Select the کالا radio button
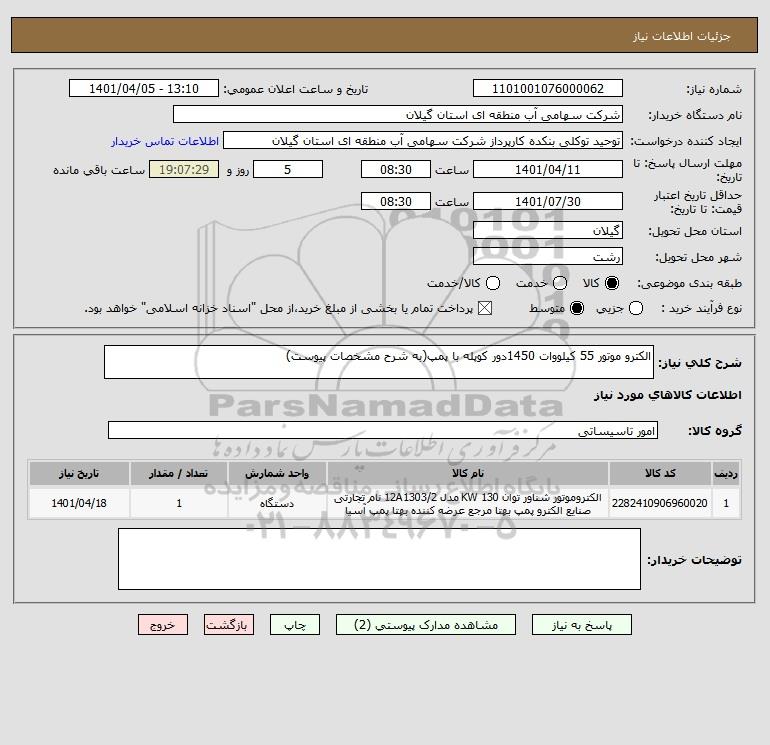 (x=612, y=283)
